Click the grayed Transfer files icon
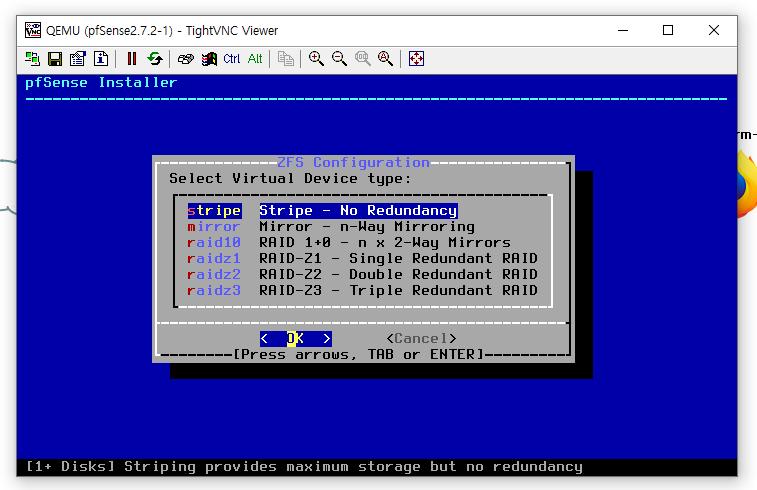 coord(285,59)
